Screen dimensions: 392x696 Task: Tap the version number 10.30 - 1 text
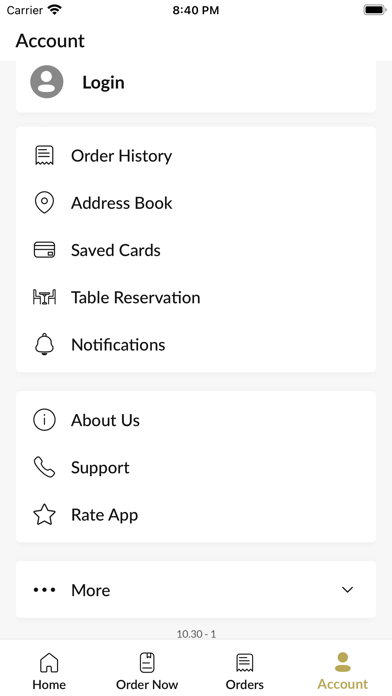pos(196,634)
